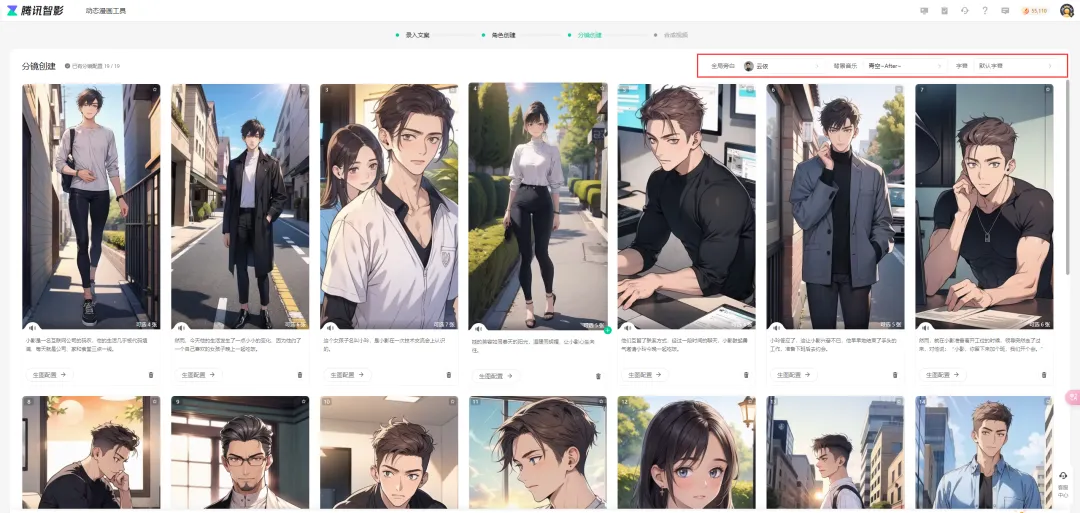Toggle selection box on storyboard card 1 corner
The width and height of the screenshot is (1080, 513).
154,89
